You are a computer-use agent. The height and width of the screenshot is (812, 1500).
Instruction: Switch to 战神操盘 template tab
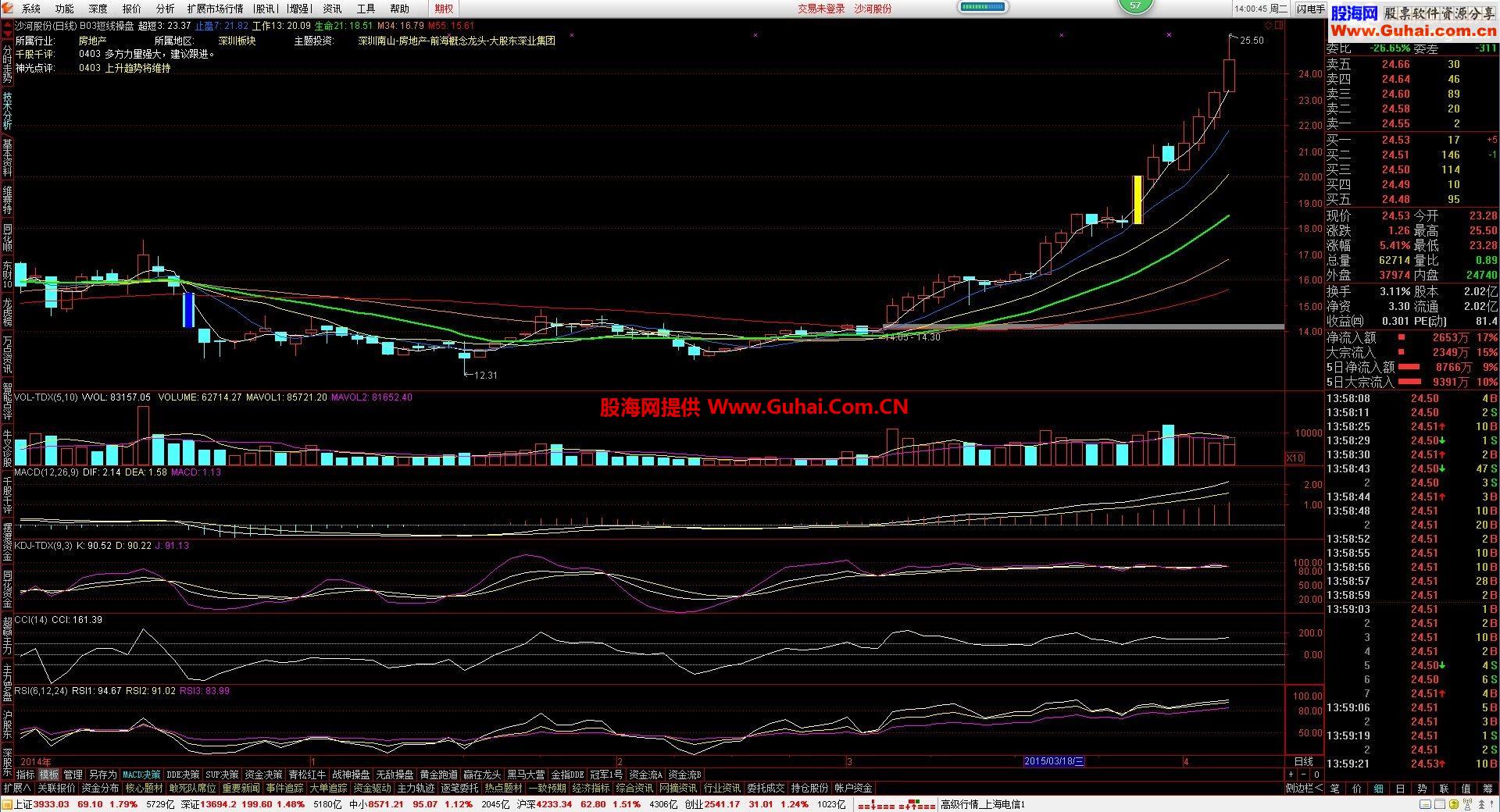351,775
